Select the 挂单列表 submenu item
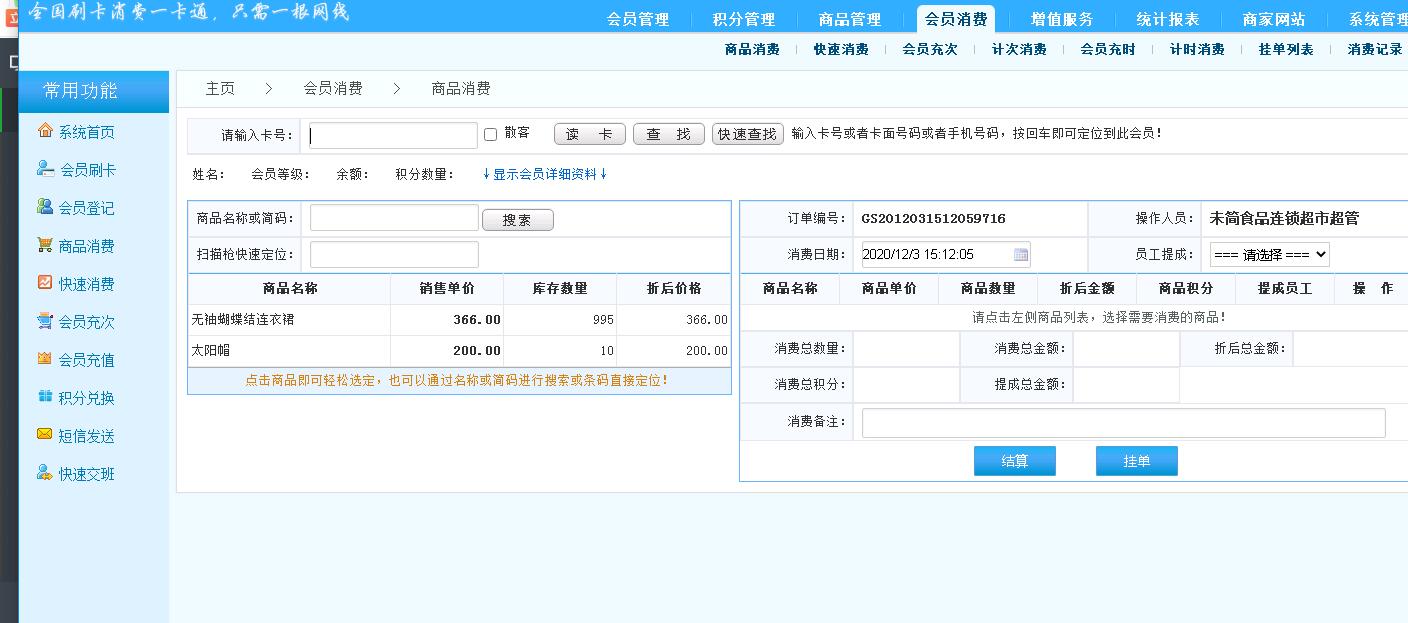This screenshot has width=1408, height=623. (x=1285, y=49)
